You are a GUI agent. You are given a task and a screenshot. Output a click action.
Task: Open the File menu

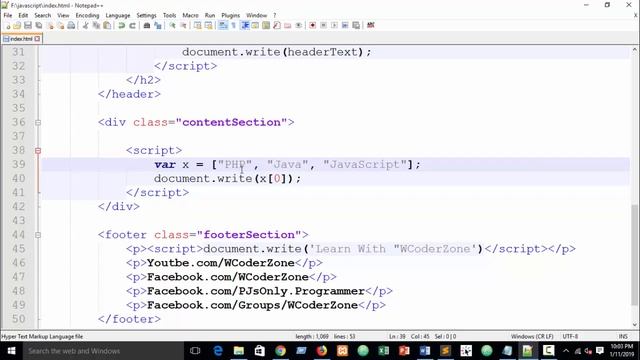tap(8, 15)
